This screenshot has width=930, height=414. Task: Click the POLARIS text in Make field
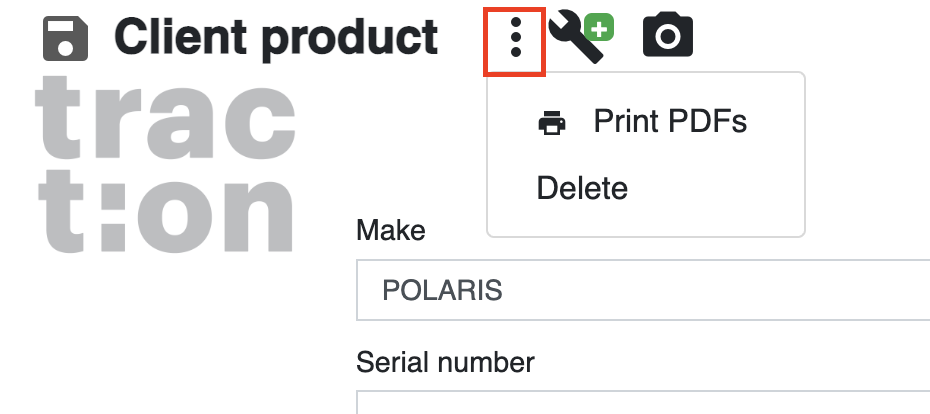tap(442, 291)
